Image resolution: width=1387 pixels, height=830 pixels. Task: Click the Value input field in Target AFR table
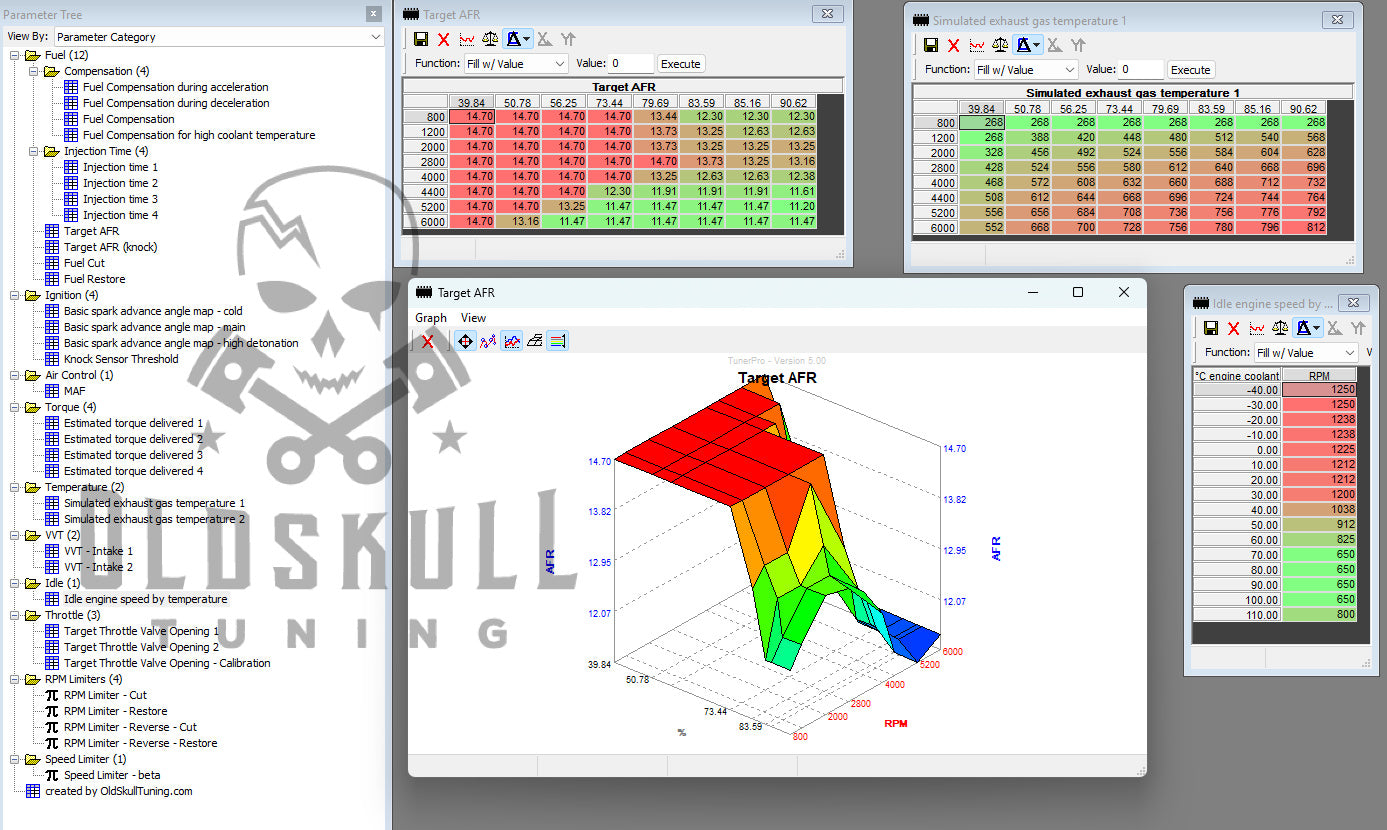click(630, 64)
